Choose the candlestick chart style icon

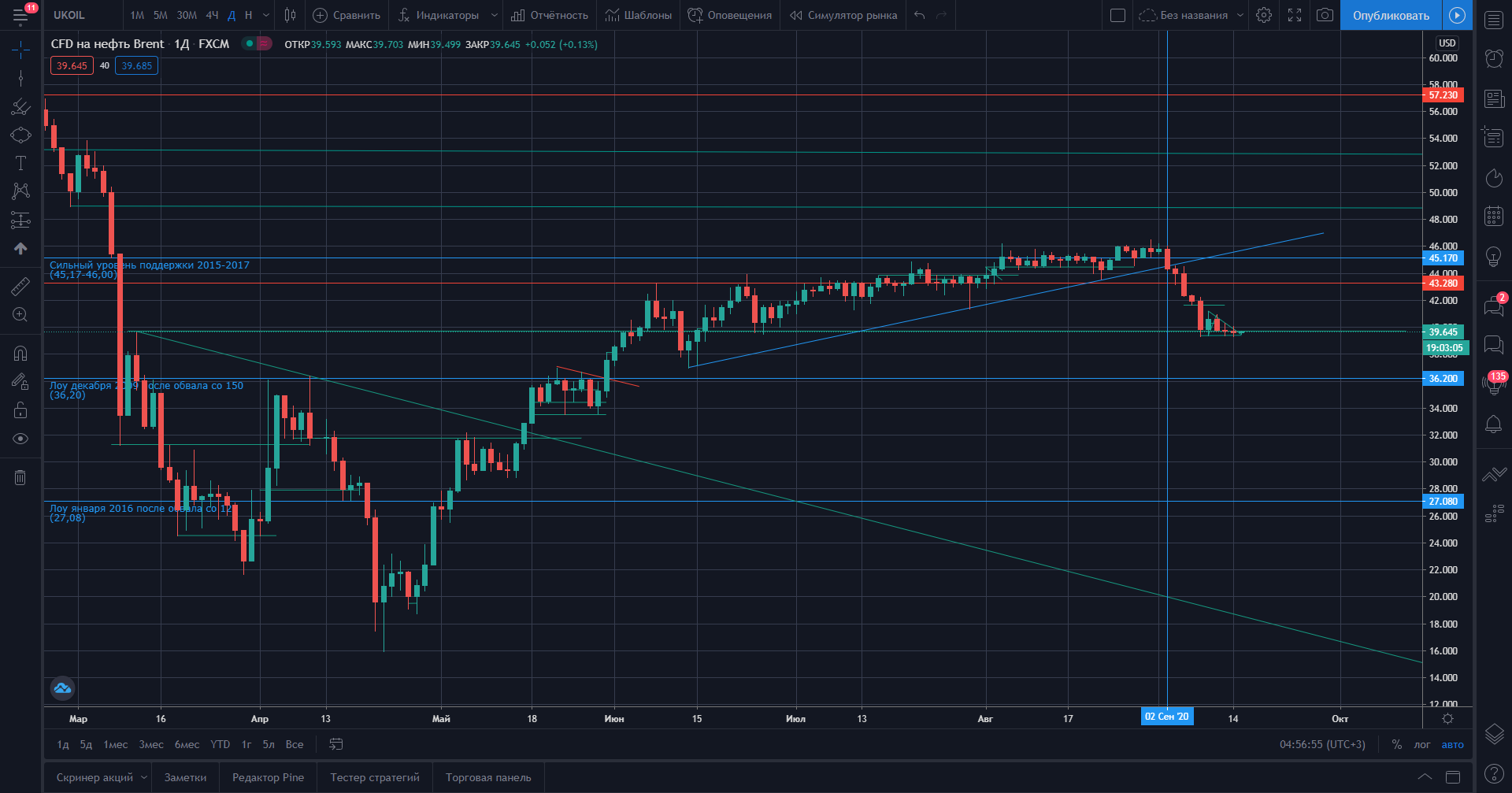290,15
